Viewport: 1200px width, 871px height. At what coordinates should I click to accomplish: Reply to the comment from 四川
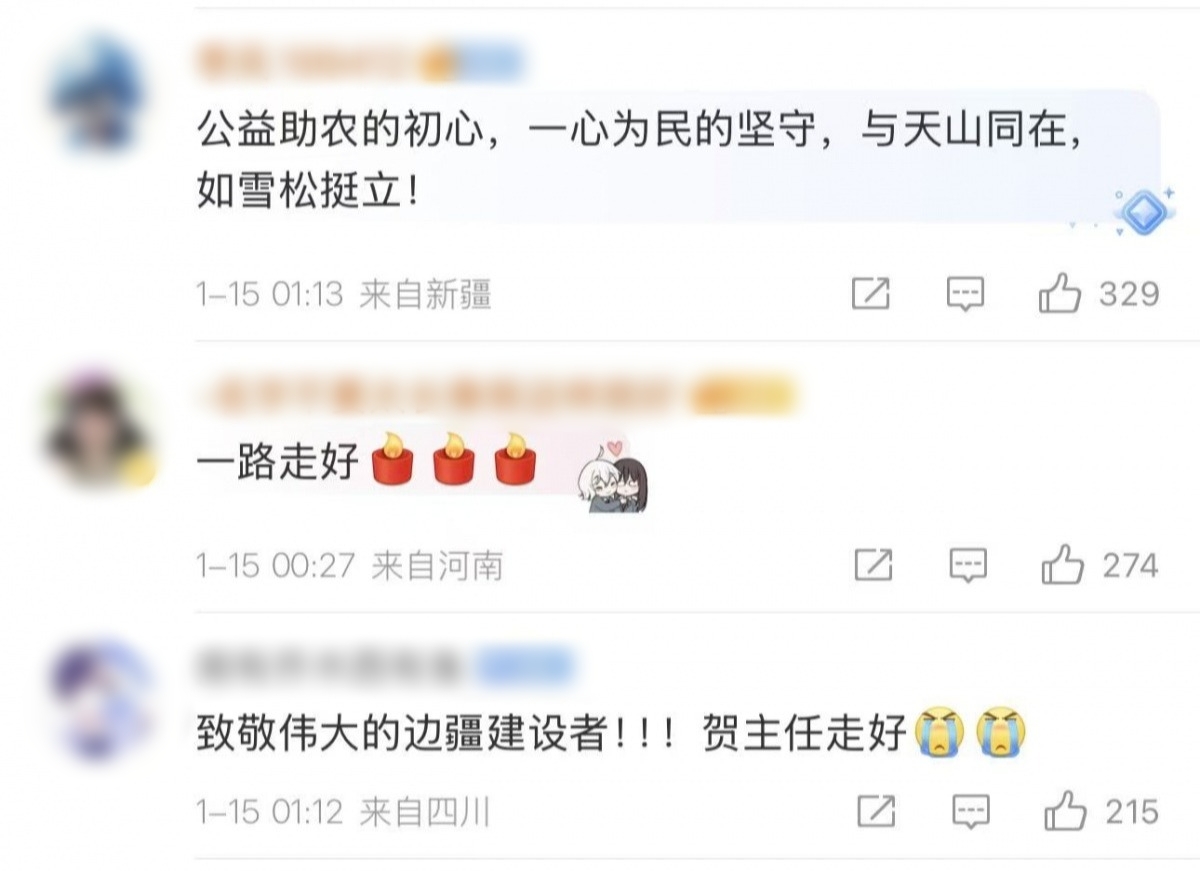pos(971,811)
